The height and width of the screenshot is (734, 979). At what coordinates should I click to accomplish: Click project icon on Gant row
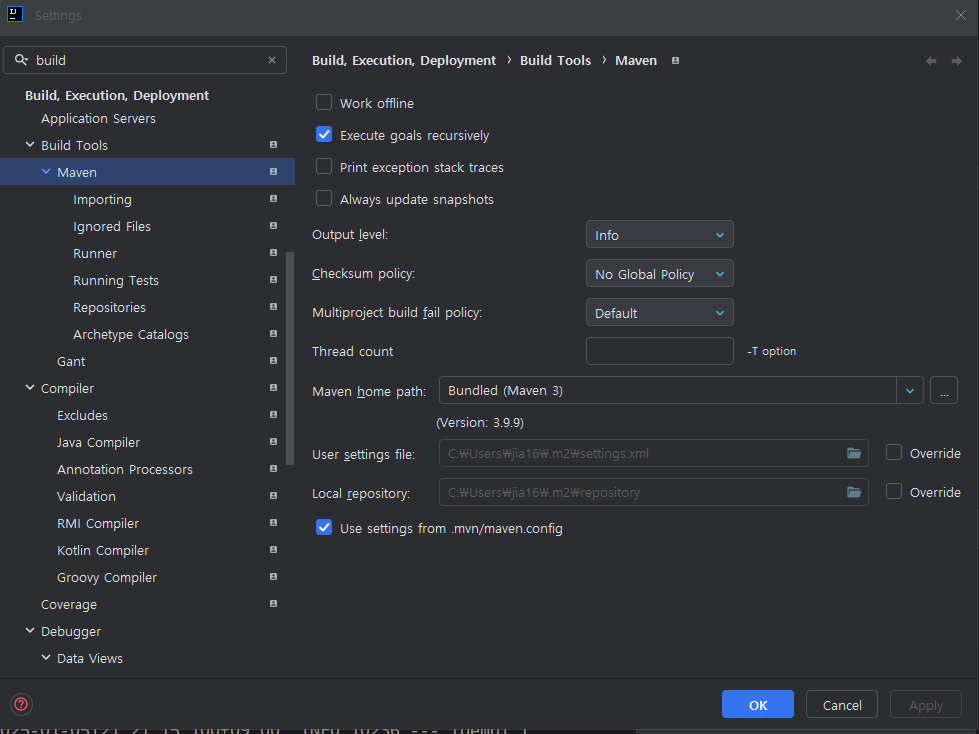(273, 361)
